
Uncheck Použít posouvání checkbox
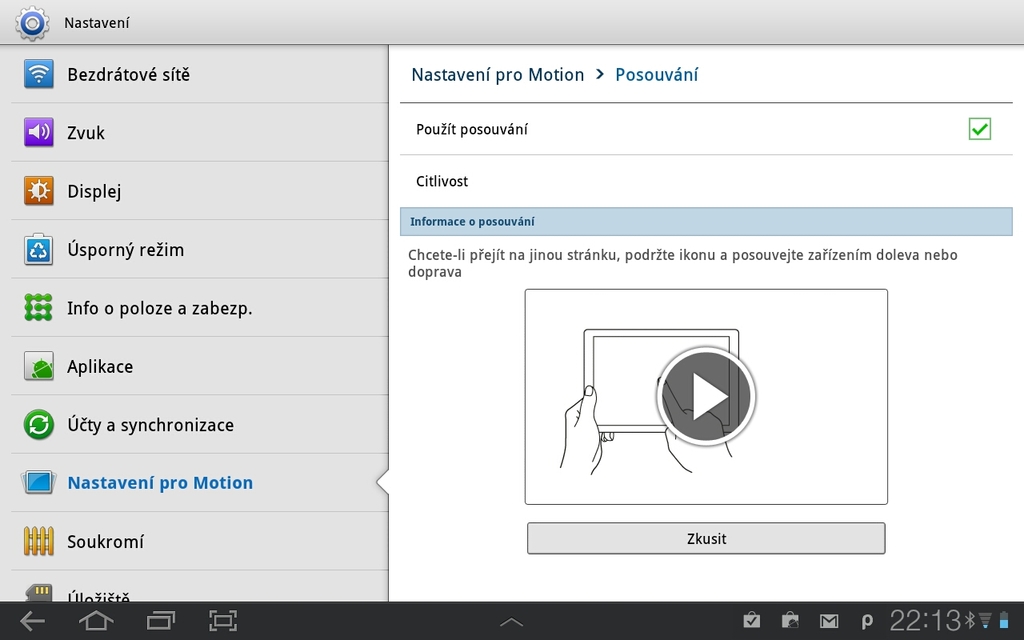click(x=979, y=128)
